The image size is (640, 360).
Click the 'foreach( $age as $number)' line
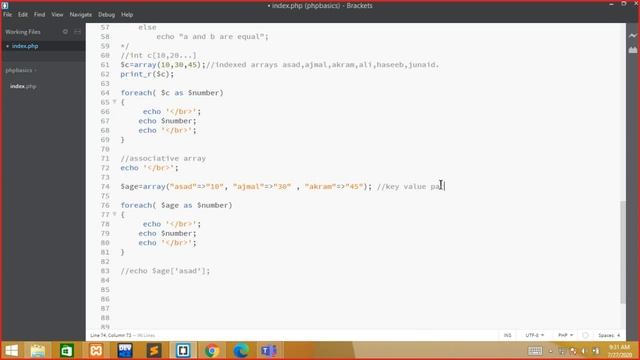(x=176, y=205)
